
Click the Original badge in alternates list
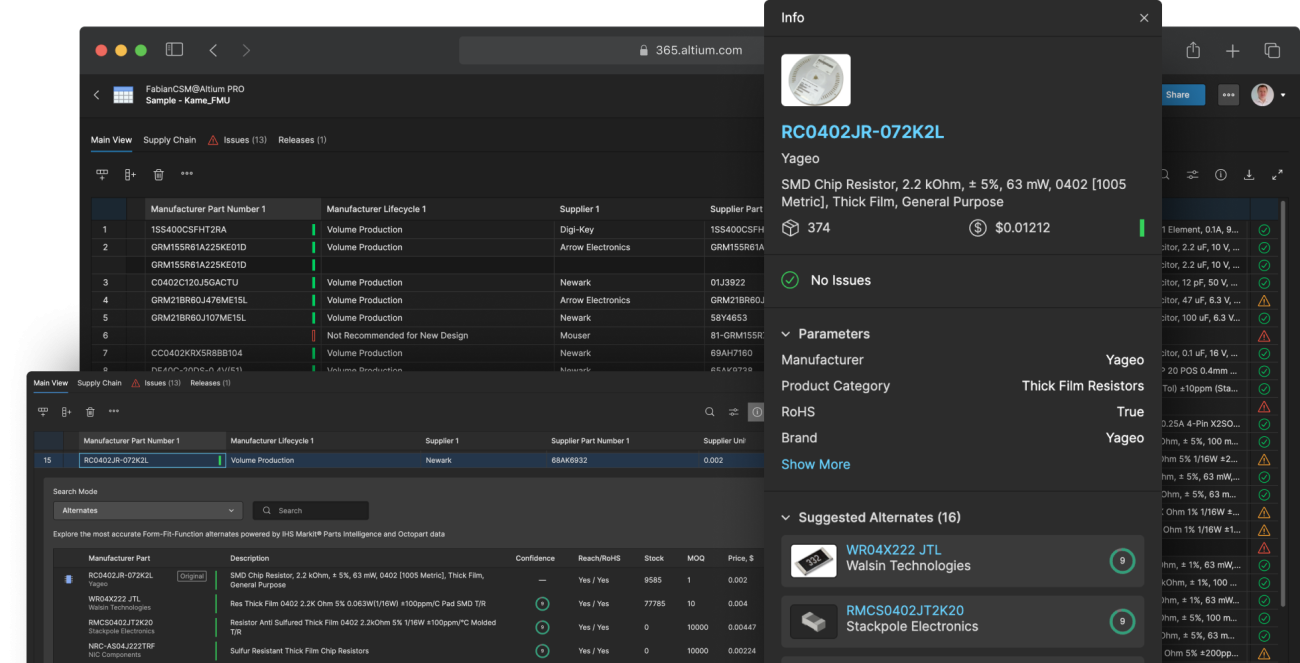point(192,576)
